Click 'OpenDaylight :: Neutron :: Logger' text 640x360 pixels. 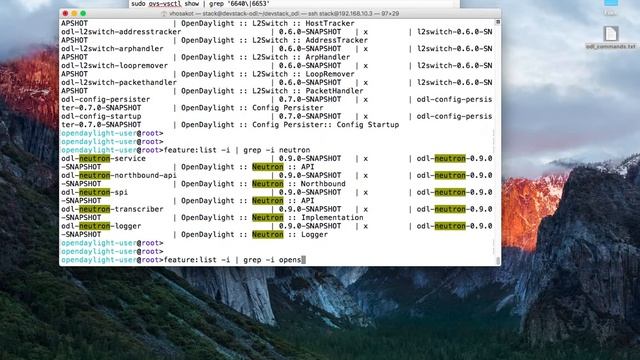254,234
